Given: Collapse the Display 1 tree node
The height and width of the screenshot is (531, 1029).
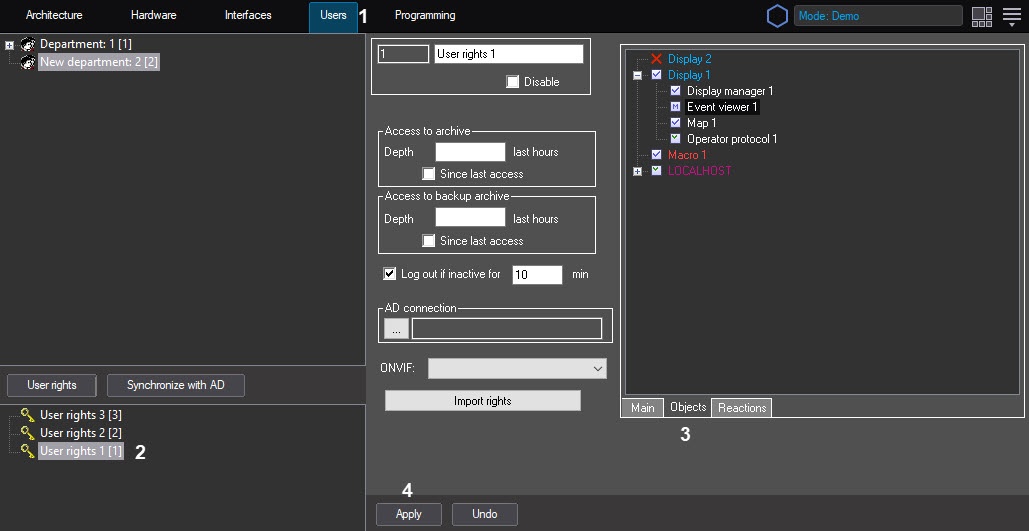Looking at the screenshot, I should pos(637,75).
